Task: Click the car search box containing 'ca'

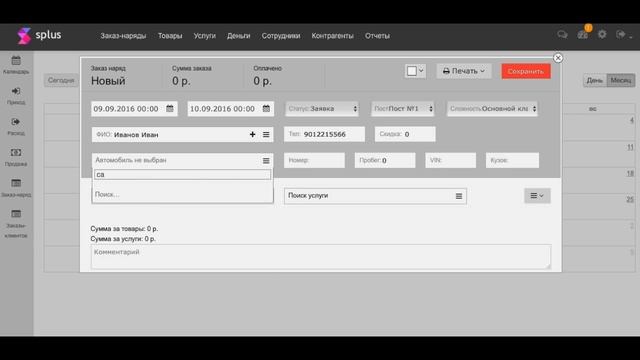Action: click(182, 175)
